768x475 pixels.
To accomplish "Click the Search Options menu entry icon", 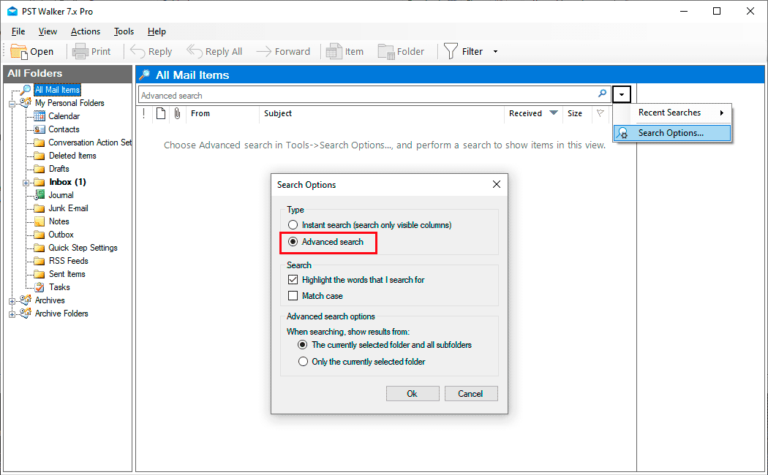I will click(x=623, y=133).
